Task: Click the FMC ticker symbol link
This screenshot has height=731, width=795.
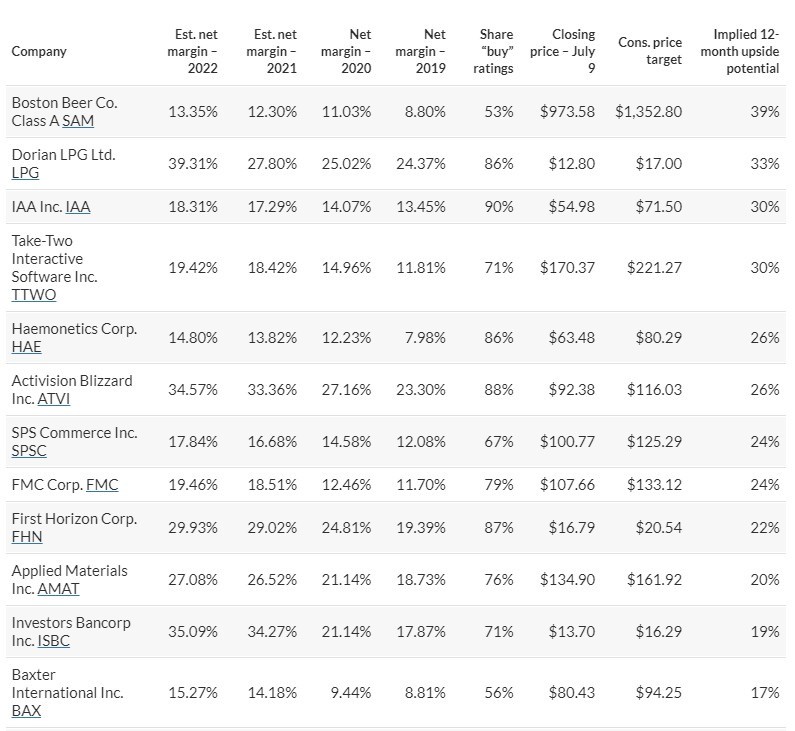Action: 102,485
